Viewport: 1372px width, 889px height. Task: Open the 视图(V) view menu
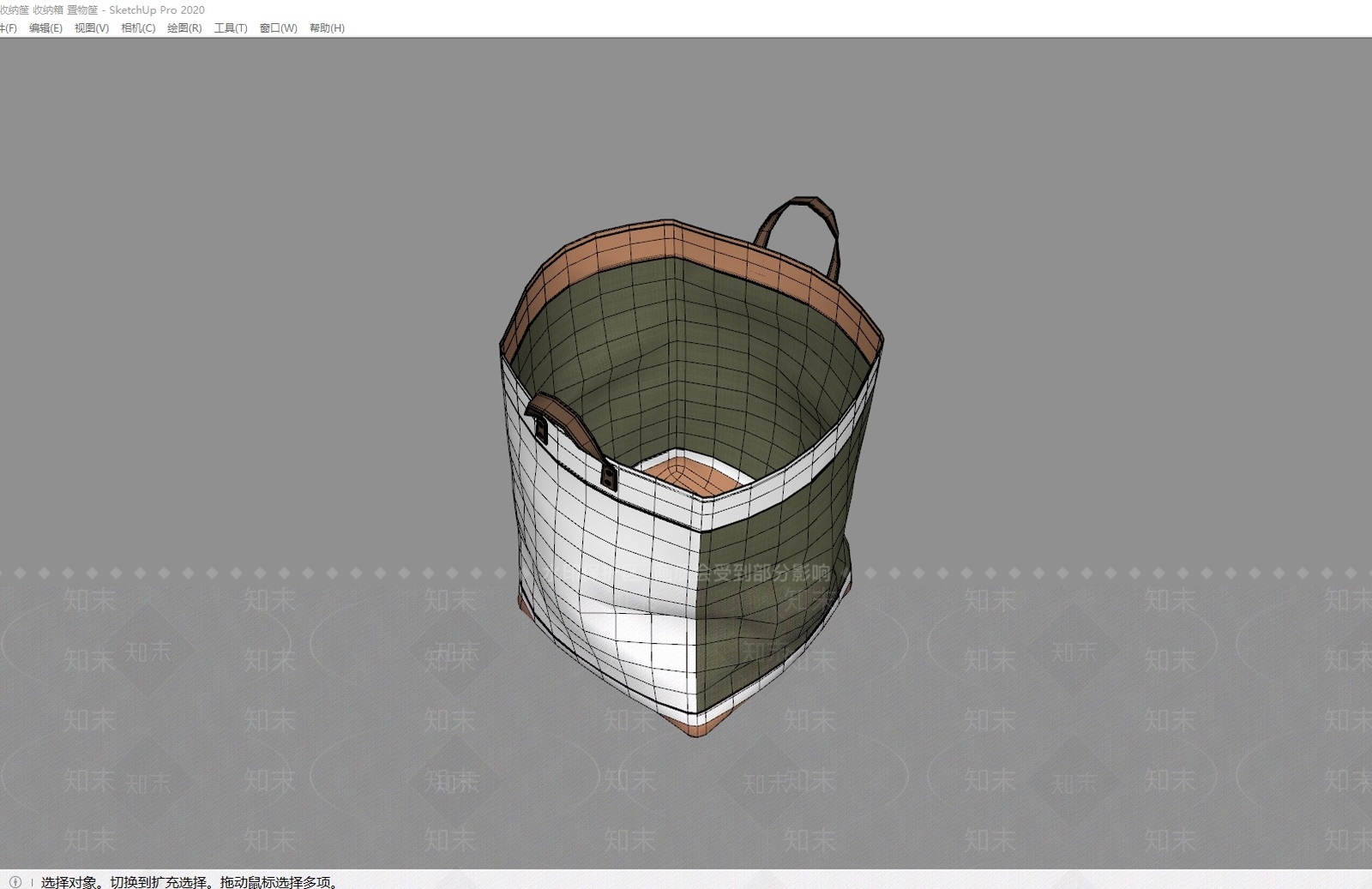pyautogui.click(x=92, y=28)
